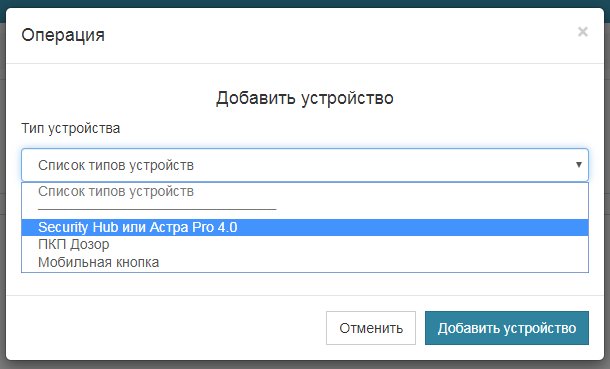Click the empty dialog body area below the dropdown list

(x=305, y=284)
